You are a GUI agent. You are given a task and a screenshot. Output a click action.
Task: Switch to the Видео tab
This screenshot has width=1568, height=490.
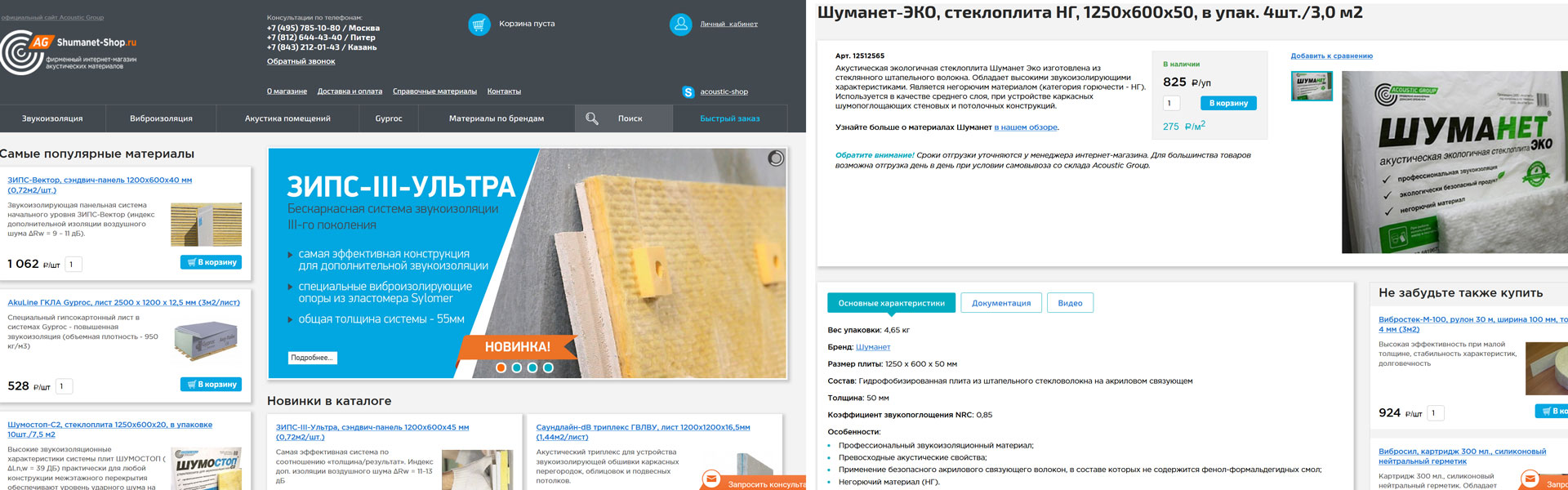coord(1070,303)
